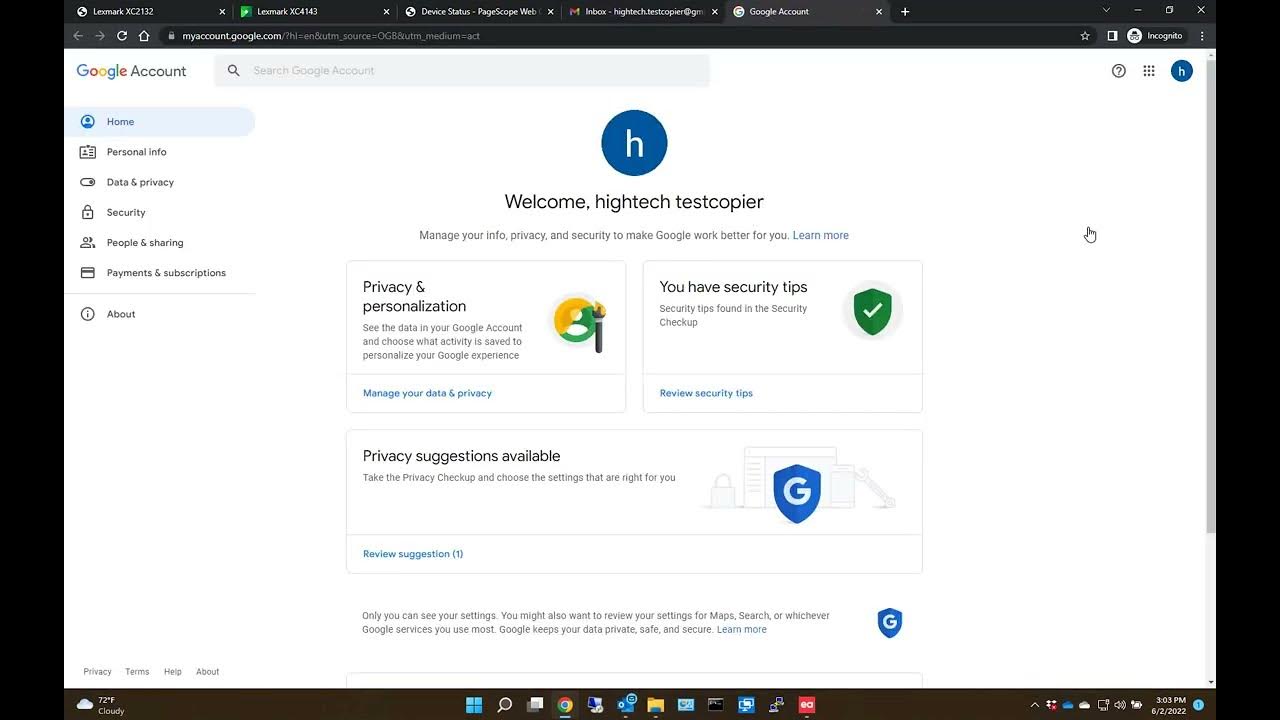Screen dimensions: 1280x720
Task: Select People & sharing in the sidebar
Action: (160, 242)
